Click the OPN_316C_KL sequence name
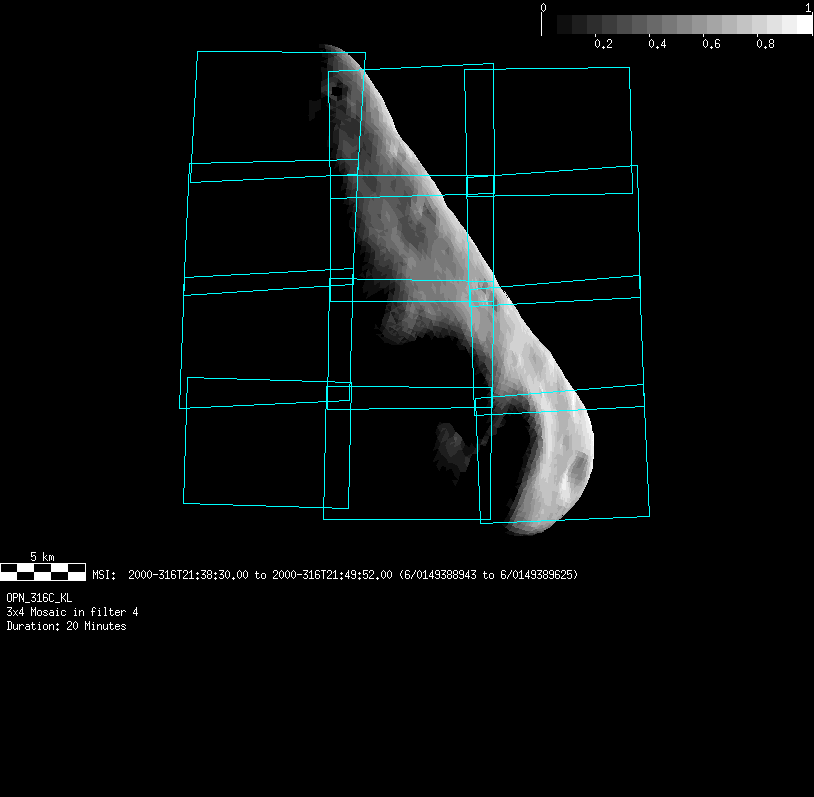Screen dimensions: 814x797 tap(39, 597)
